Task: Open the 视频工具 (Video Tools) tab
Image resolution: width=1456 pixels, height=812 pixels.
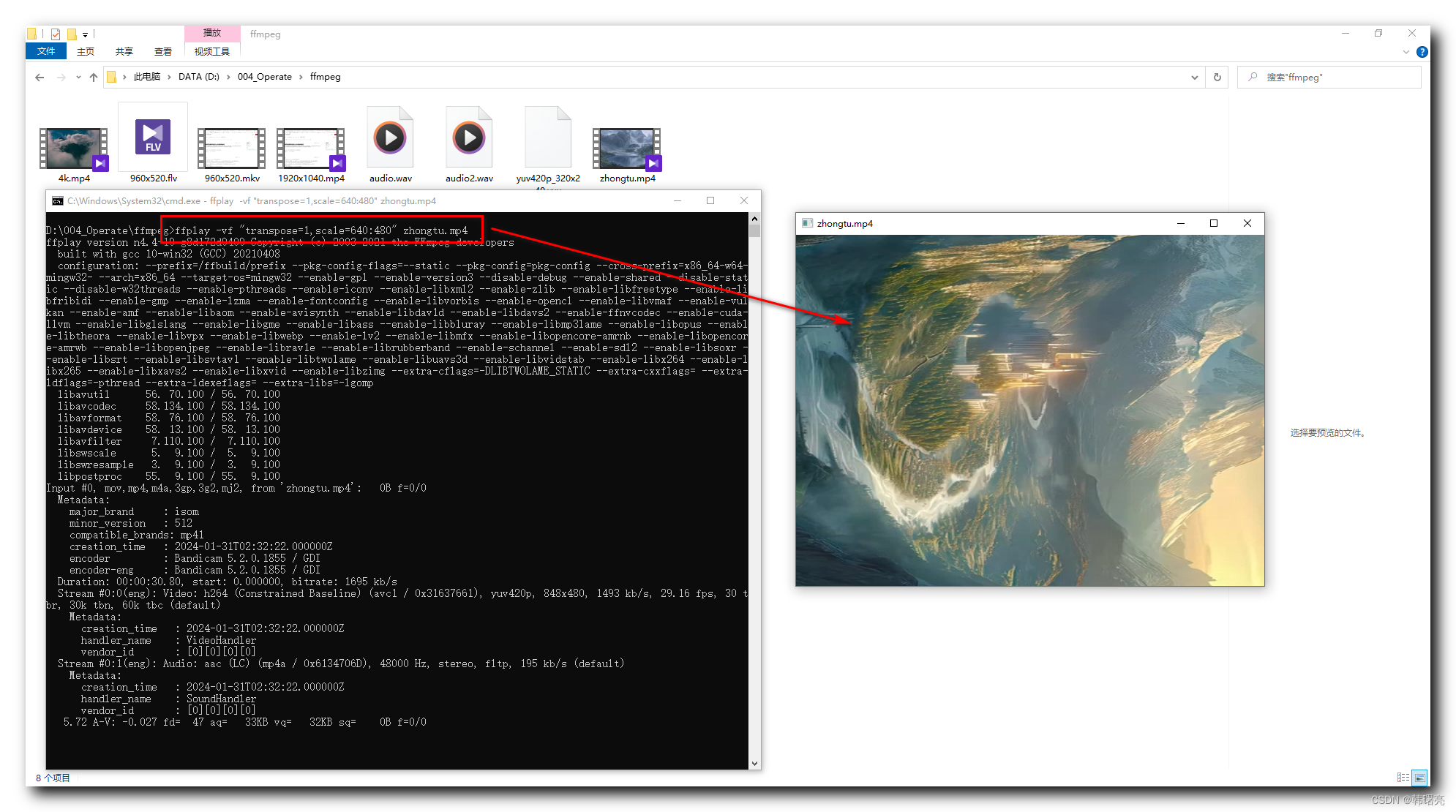Action: coord(212,51)
